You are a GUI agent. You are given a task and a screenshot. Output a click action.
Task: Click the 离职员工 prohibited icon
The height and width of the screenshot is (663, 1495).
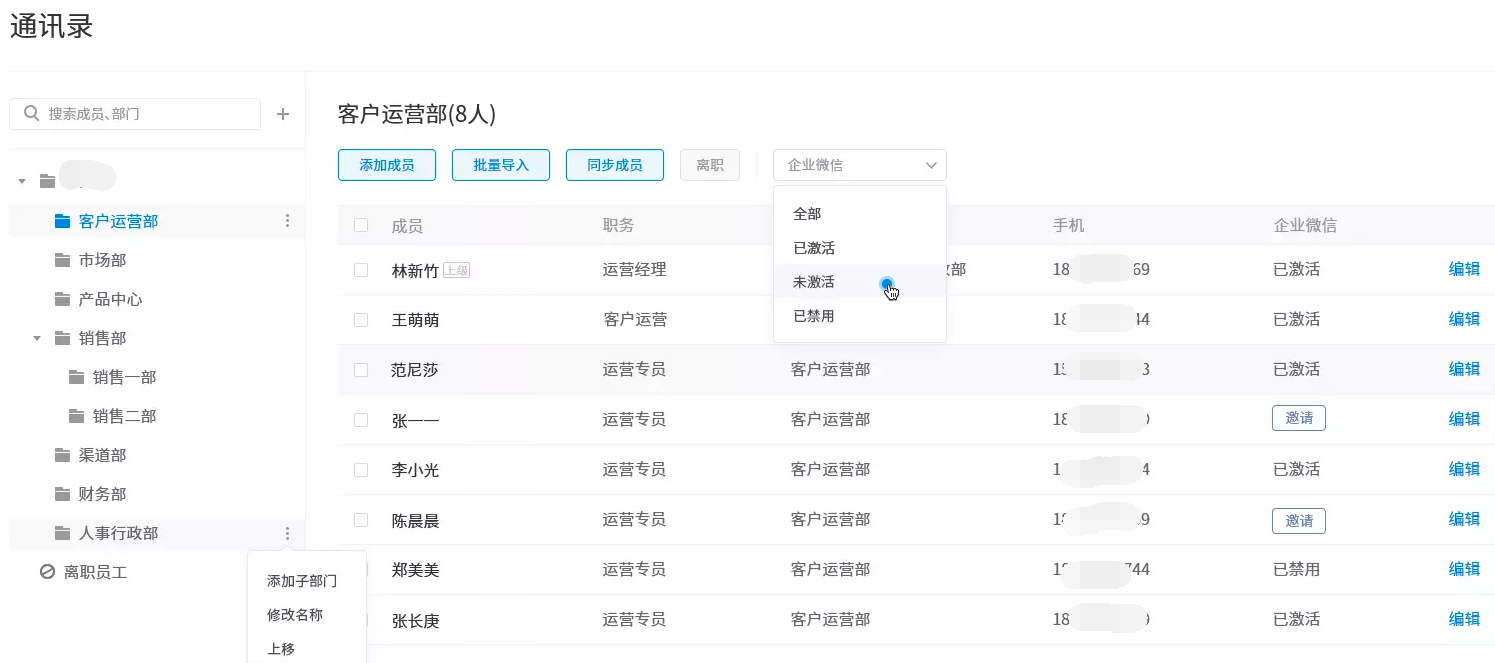47,573
